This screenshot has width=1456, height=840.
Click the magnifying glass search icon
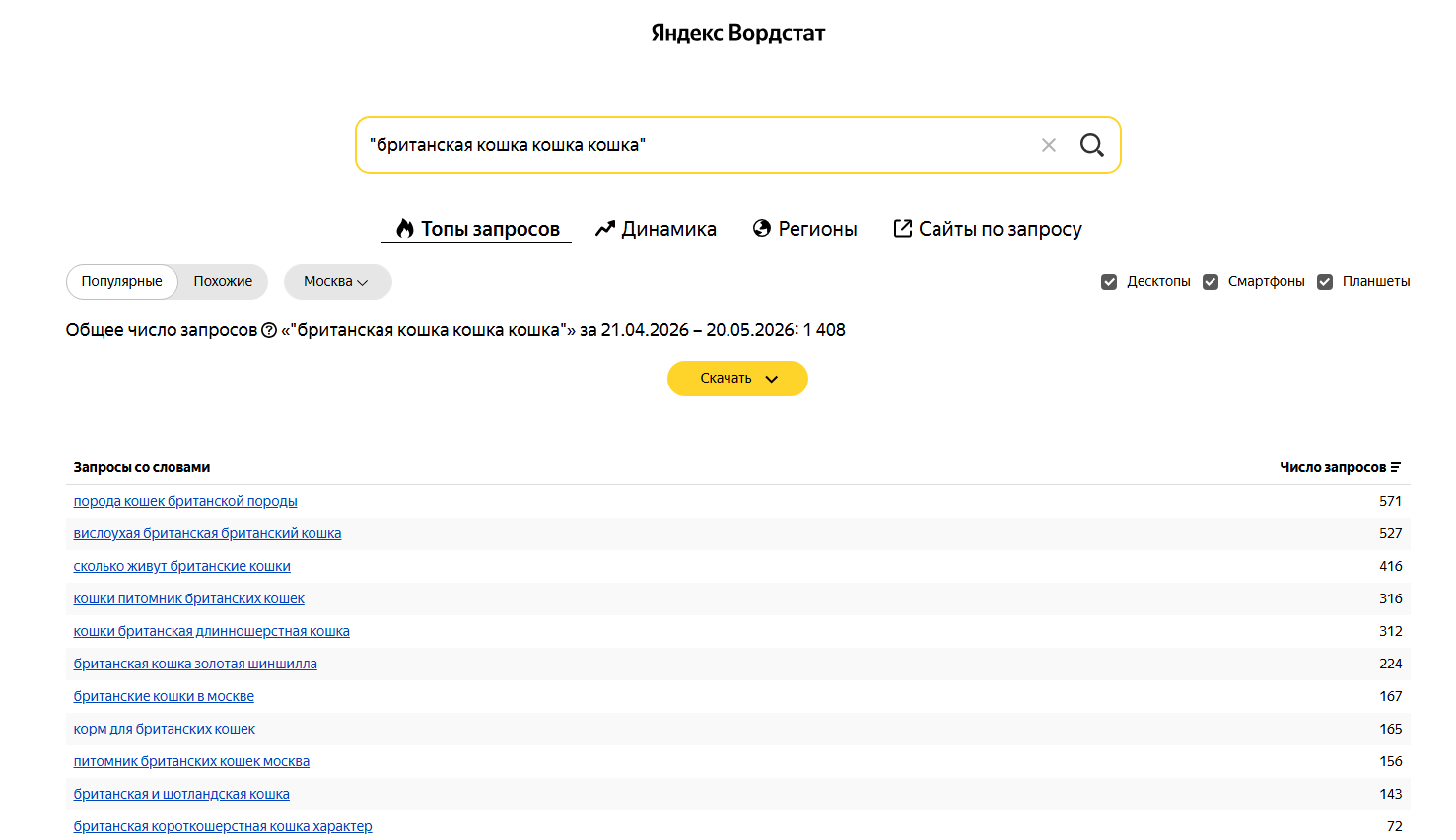[x=1091, y=145]
